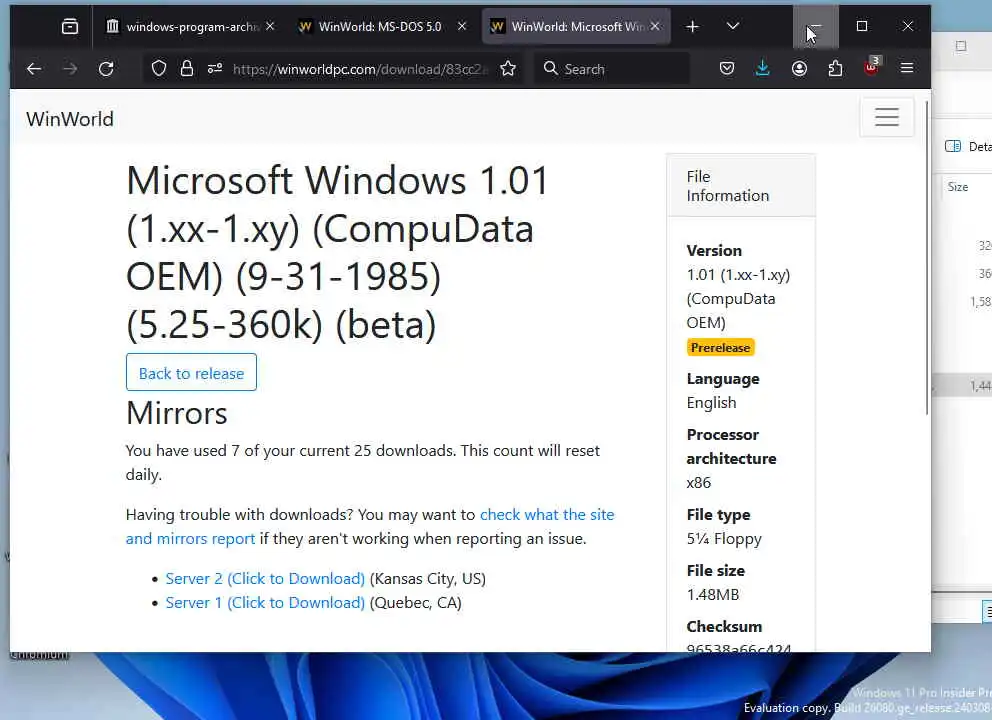
Task: Open a new tab with plus button
Action: coord(692,27)
